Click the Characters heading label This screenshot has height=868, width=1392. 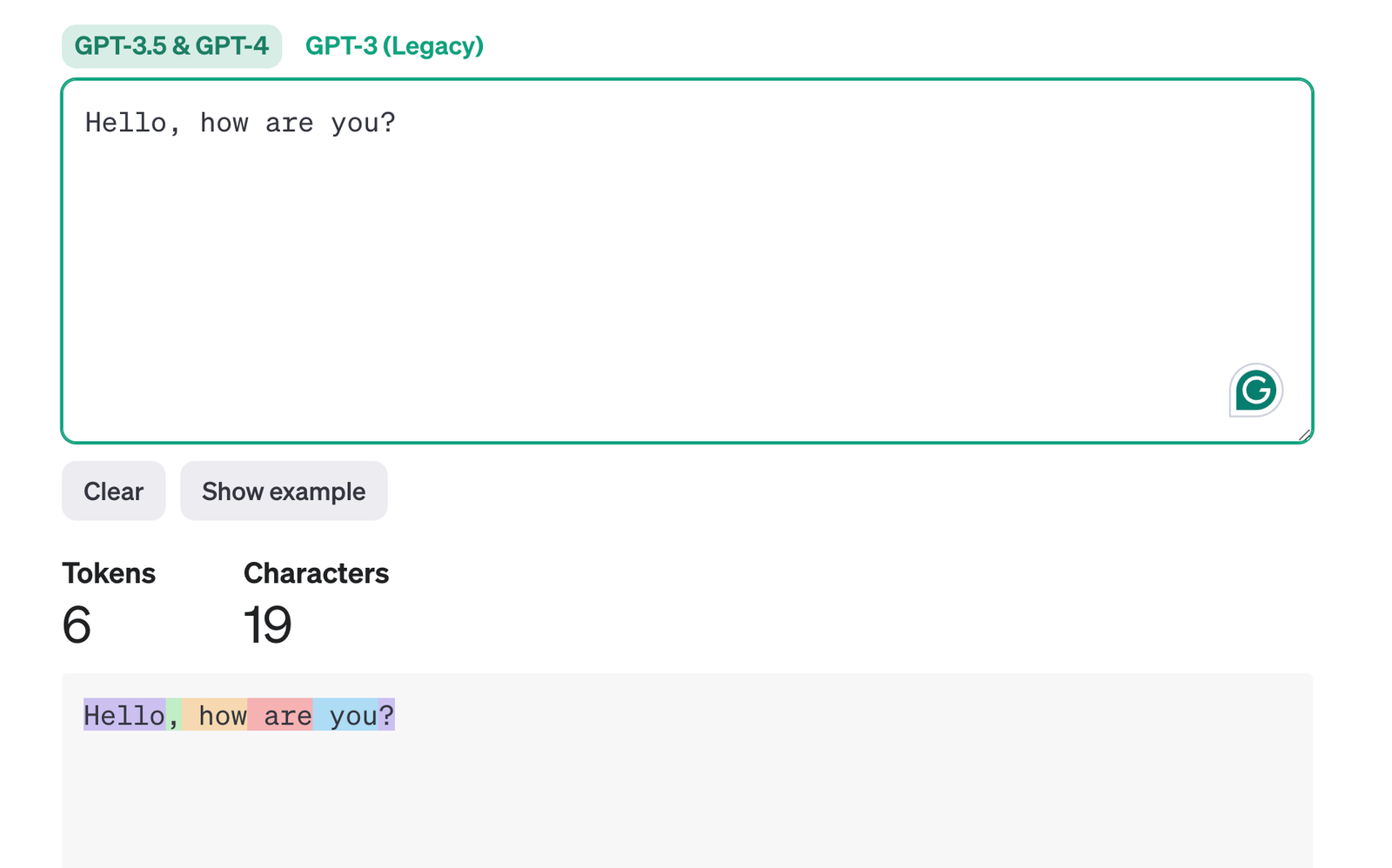316,573
